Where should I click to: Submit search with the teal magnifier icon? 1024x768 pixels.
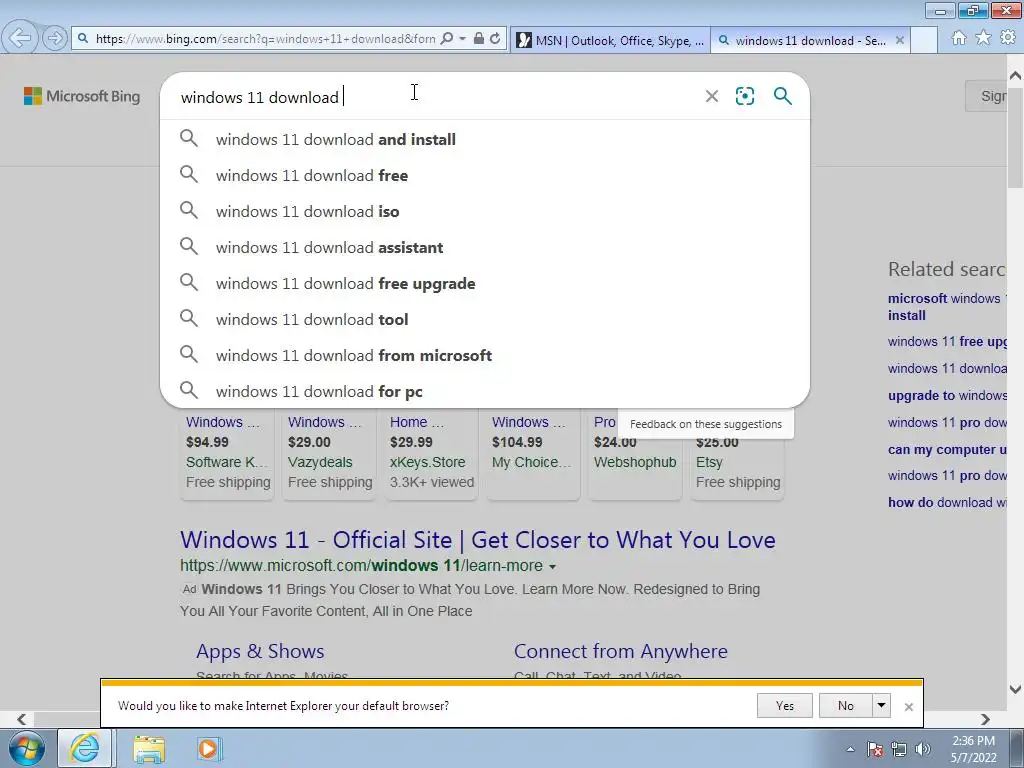point(782,97)
